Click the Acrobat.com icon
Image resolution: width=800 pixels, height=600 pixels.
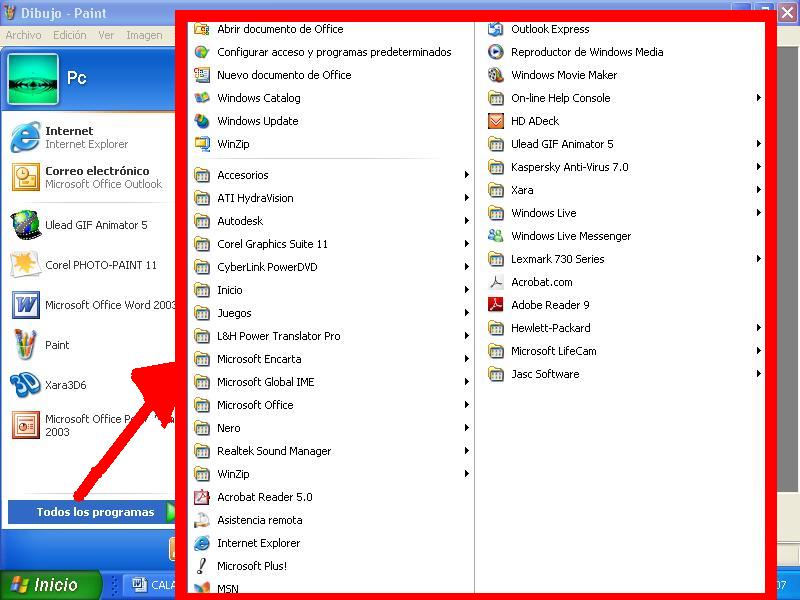tap(496, 282)
